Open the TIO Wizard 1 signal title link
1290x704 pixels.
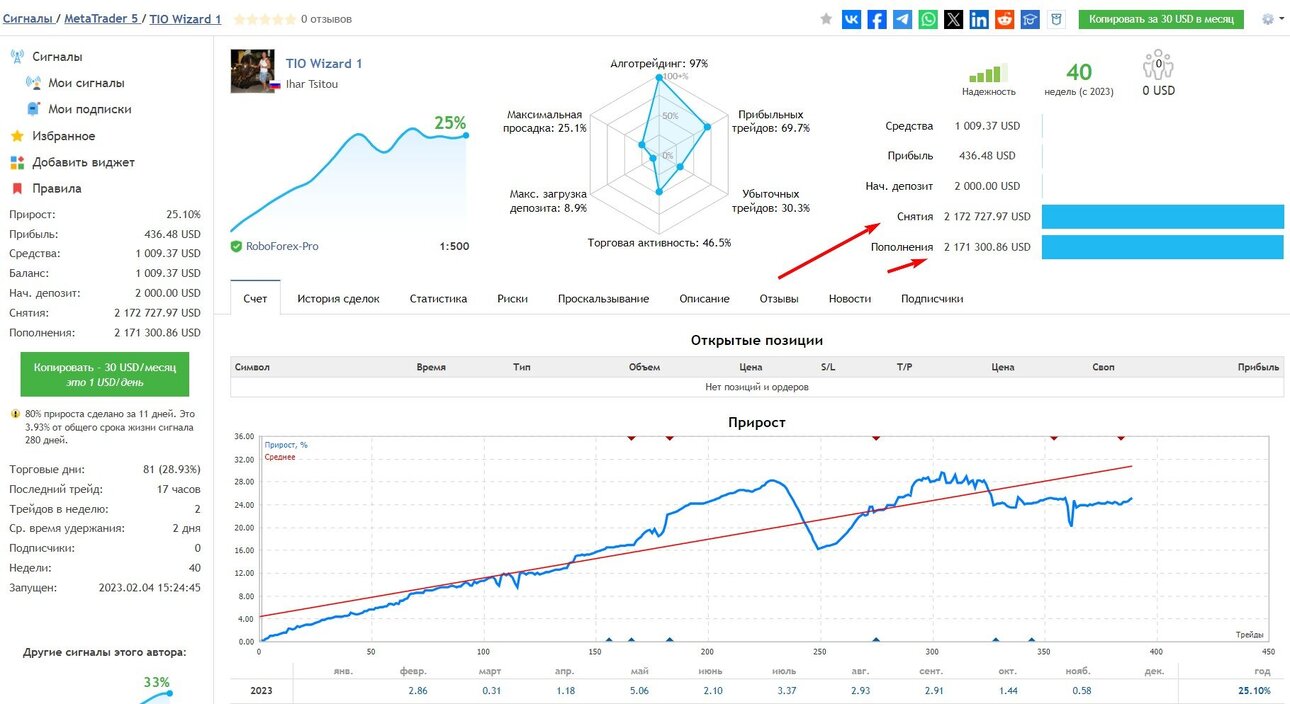pyautogui.click(x=324, y=63)
